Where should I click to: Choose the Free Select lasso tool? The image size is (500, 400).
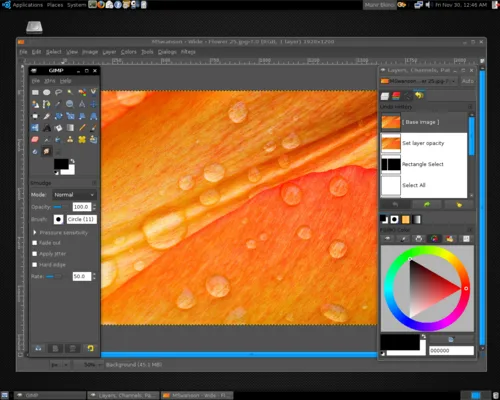tap(58, 92)
